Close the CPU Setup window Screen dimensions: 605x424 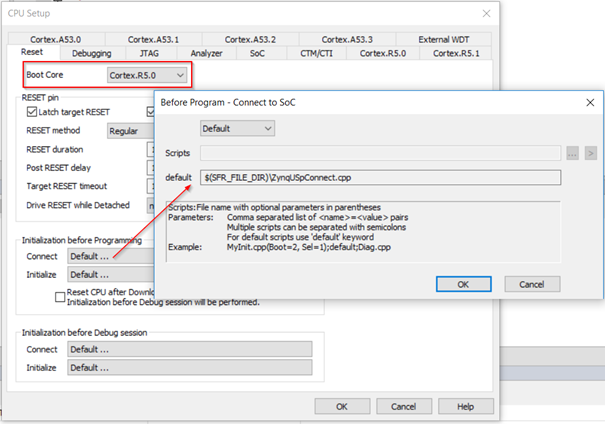tap(486, 14)
